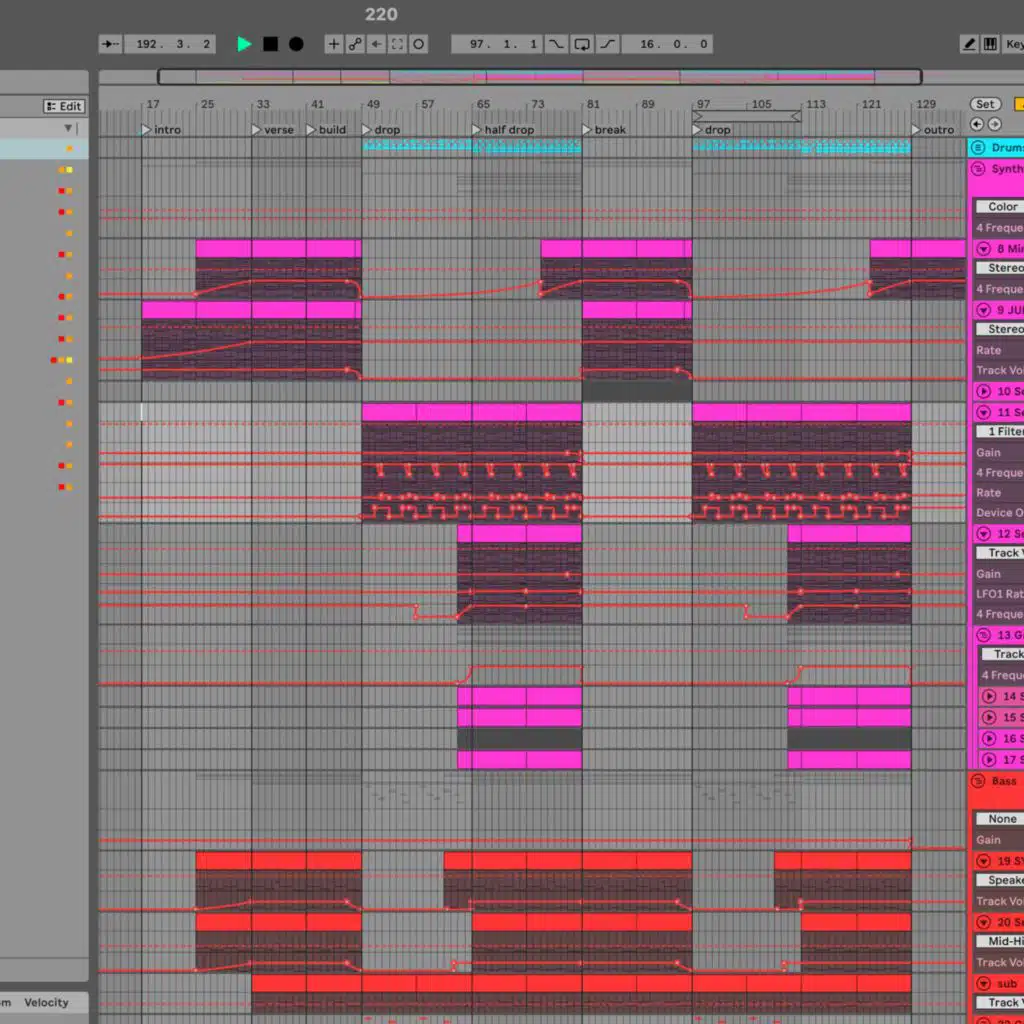
Task: Collapse track 20 fold arrow
Action: tap(984, 922)
